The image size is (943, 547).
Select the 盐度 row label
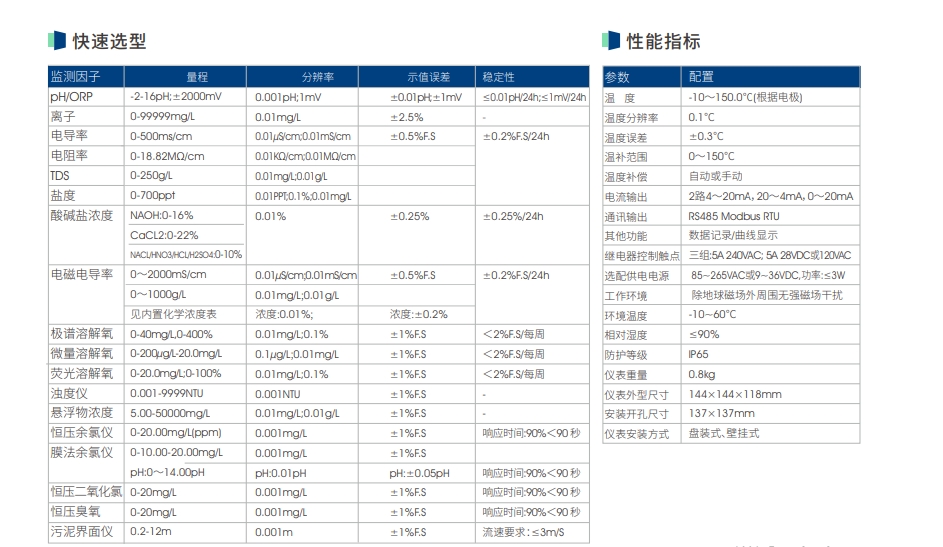(x=63, y=195)
